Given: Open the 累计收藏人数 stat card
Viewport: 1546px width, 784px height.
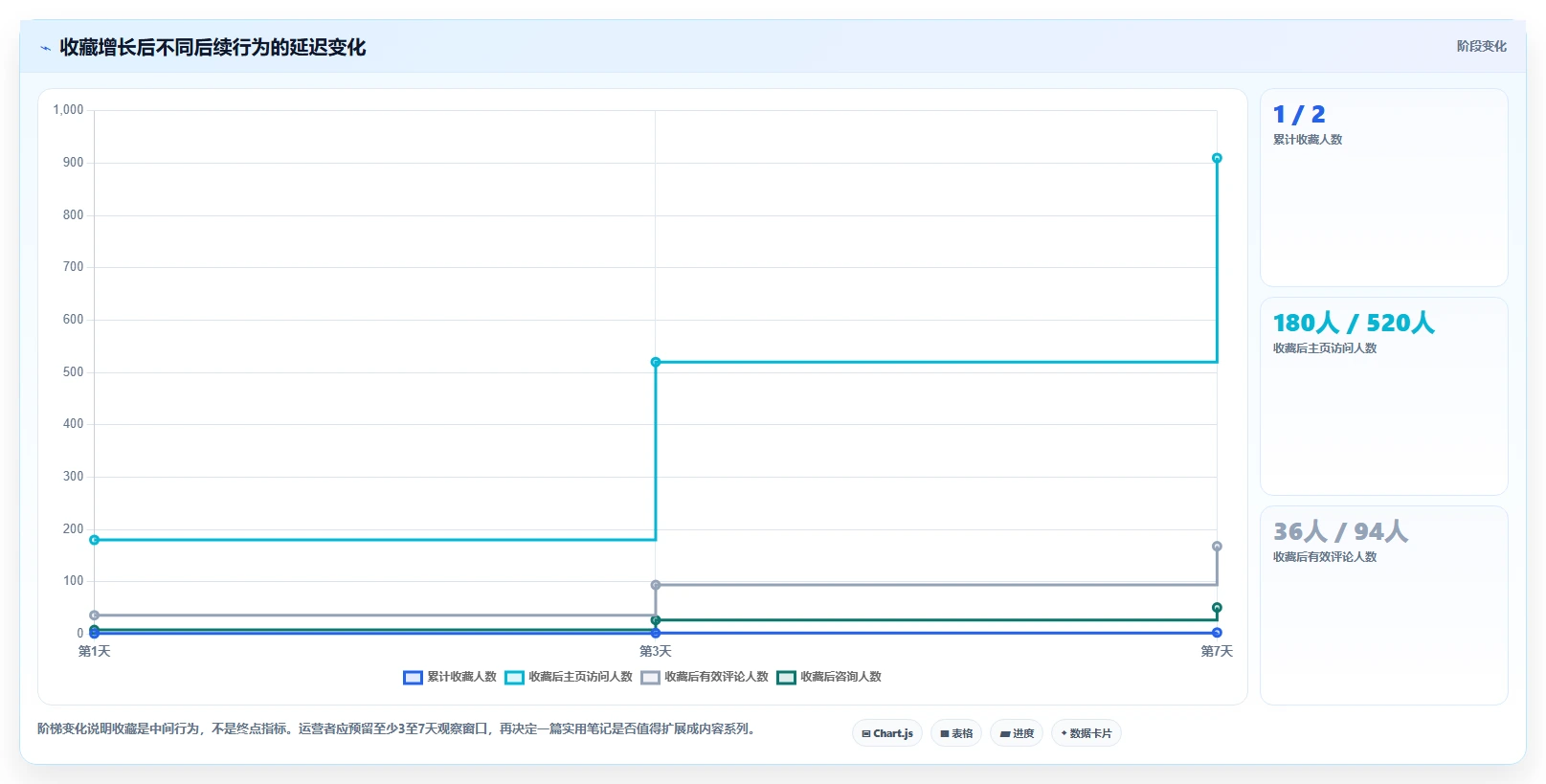Looking at the screenshot, I should click(x=1384, y=188).
